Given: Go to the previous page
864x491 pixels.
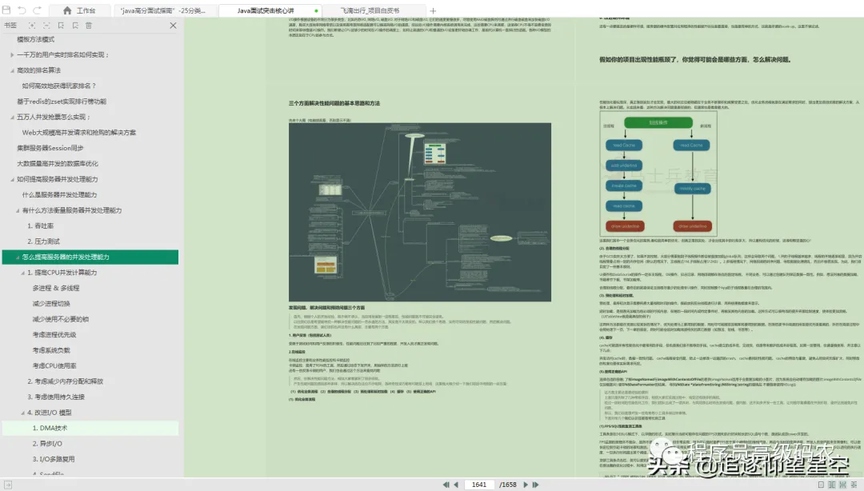Looking at the screenshot, I should [456, 484].
